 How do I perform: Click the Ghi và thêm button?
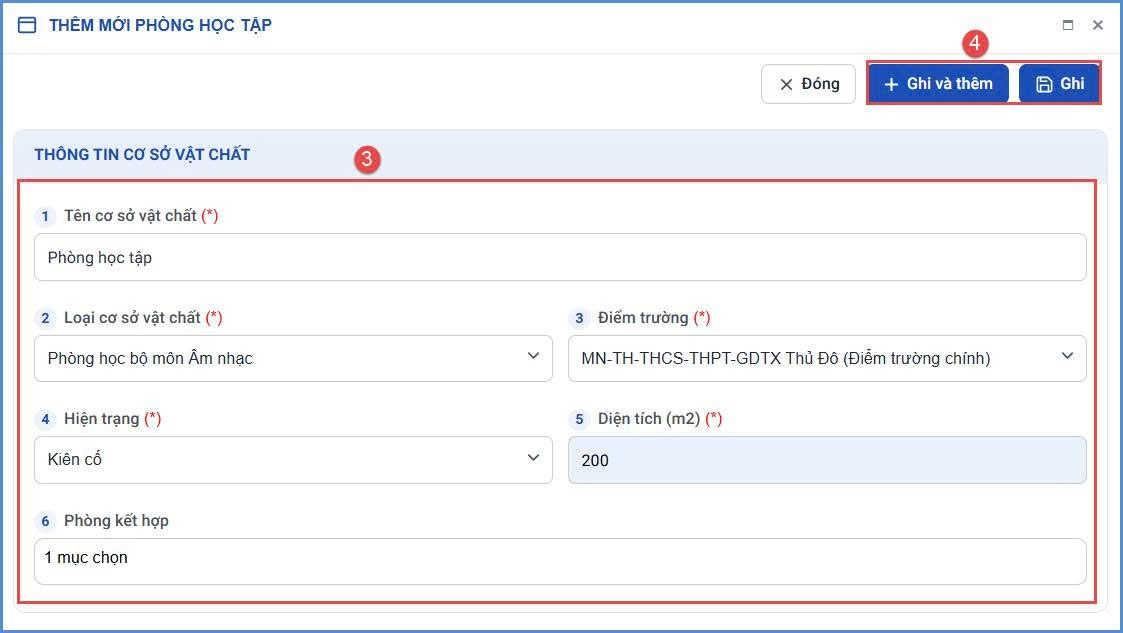(x=938, y=84)
